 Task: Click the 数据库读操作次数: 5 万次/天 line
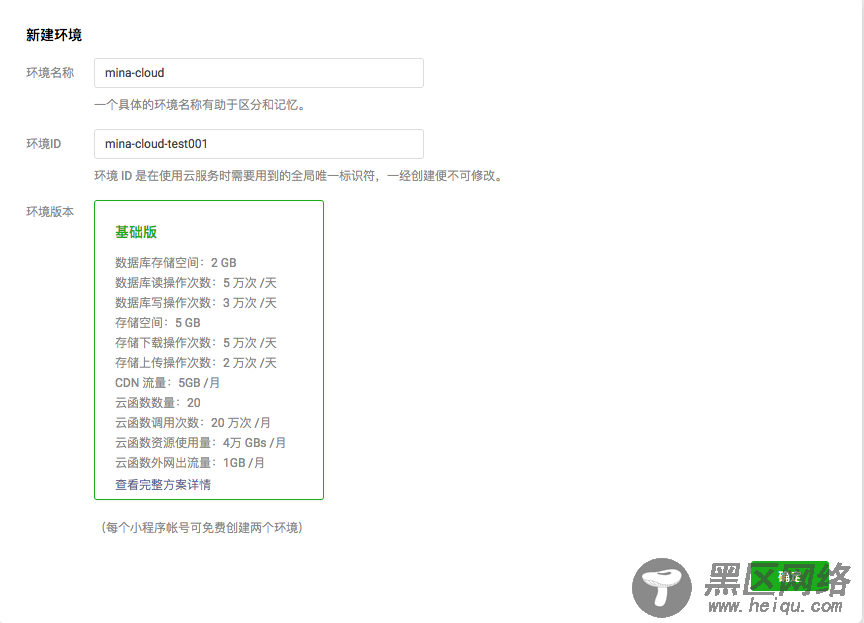tap(196, 283)
